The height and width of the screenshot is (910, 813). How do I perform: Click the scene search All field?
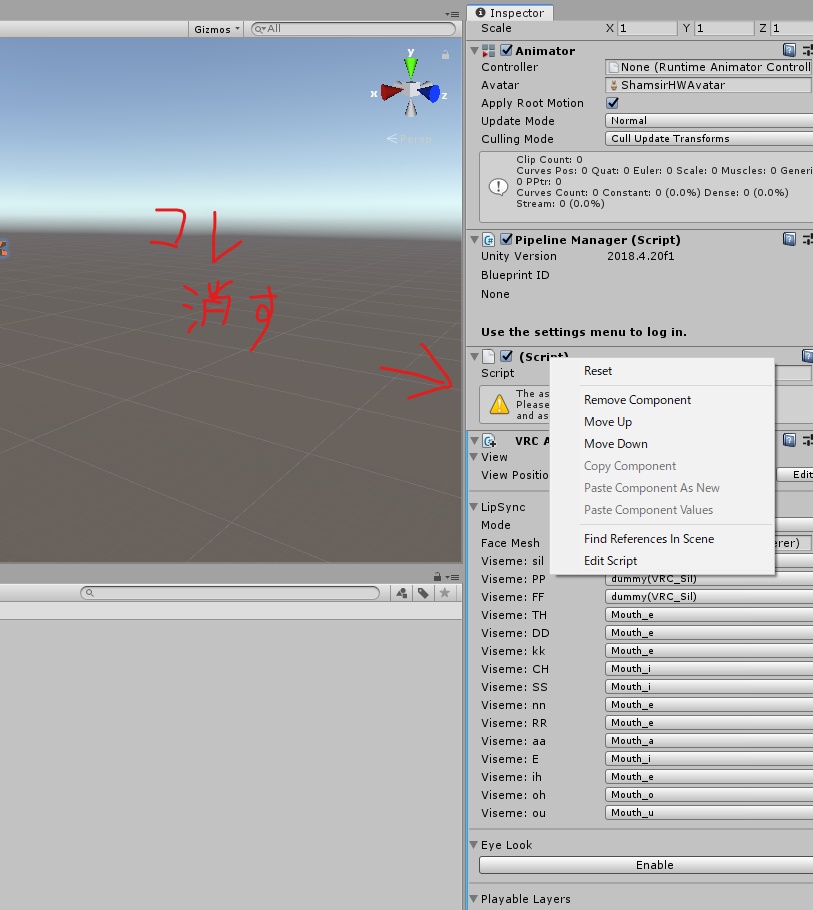(x=353, y=28)
